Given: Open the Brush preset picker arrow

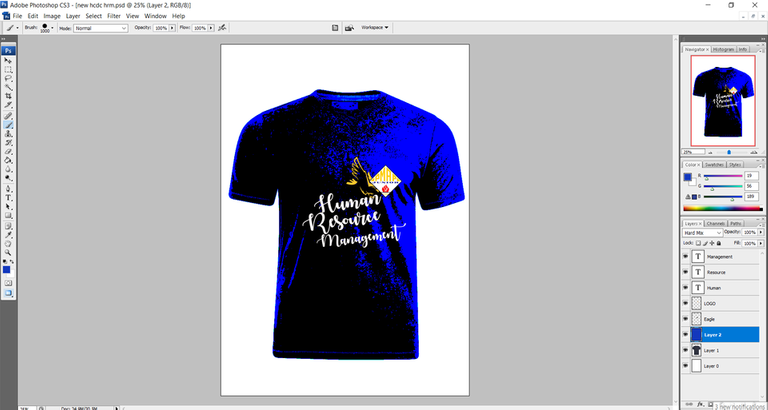Looking at the screenshot, I should (52, 28).
